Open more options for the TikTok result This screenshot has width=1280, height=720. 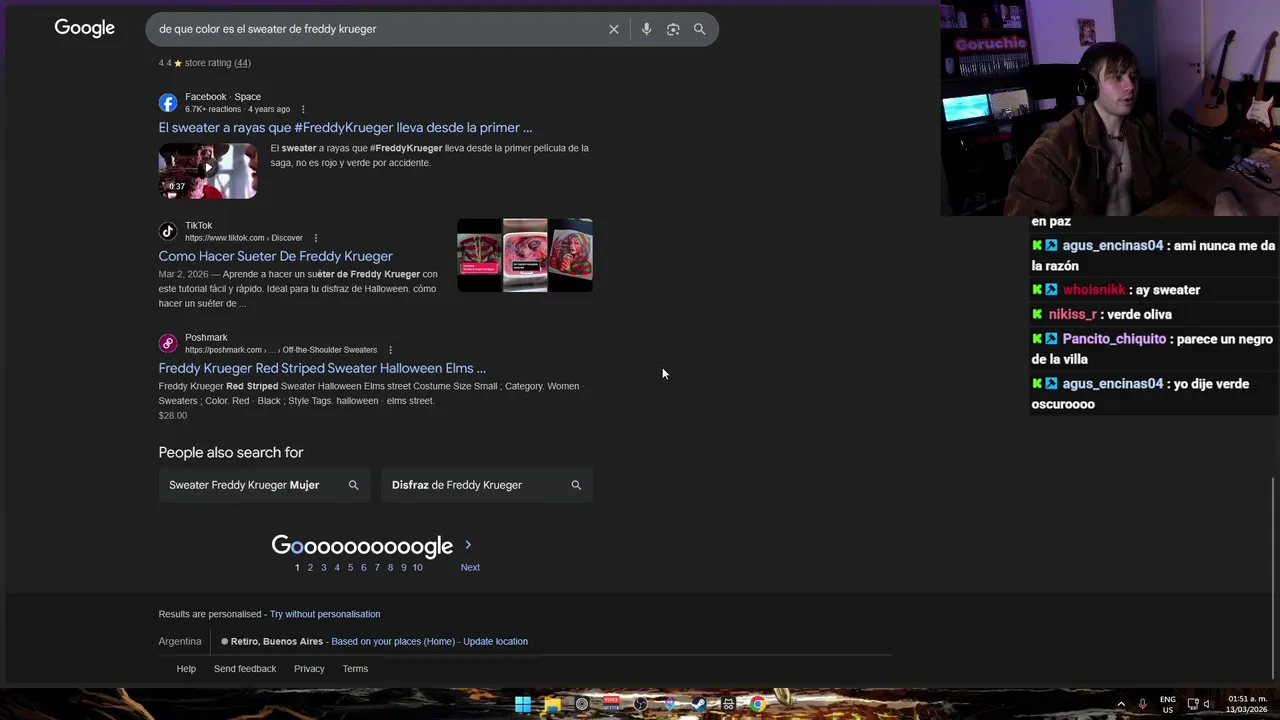tap(316, 238)
